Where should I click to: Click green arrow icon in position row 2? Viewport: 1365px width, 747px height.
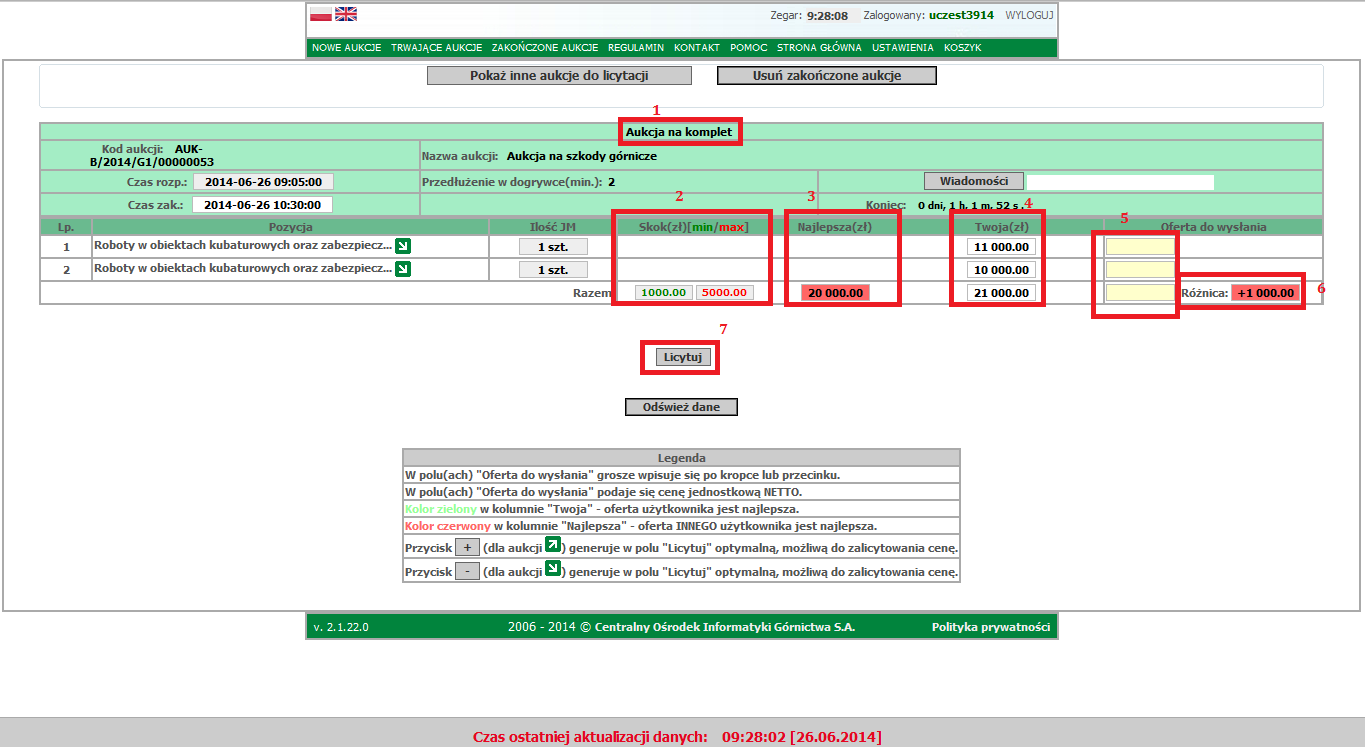click(403, 269)
